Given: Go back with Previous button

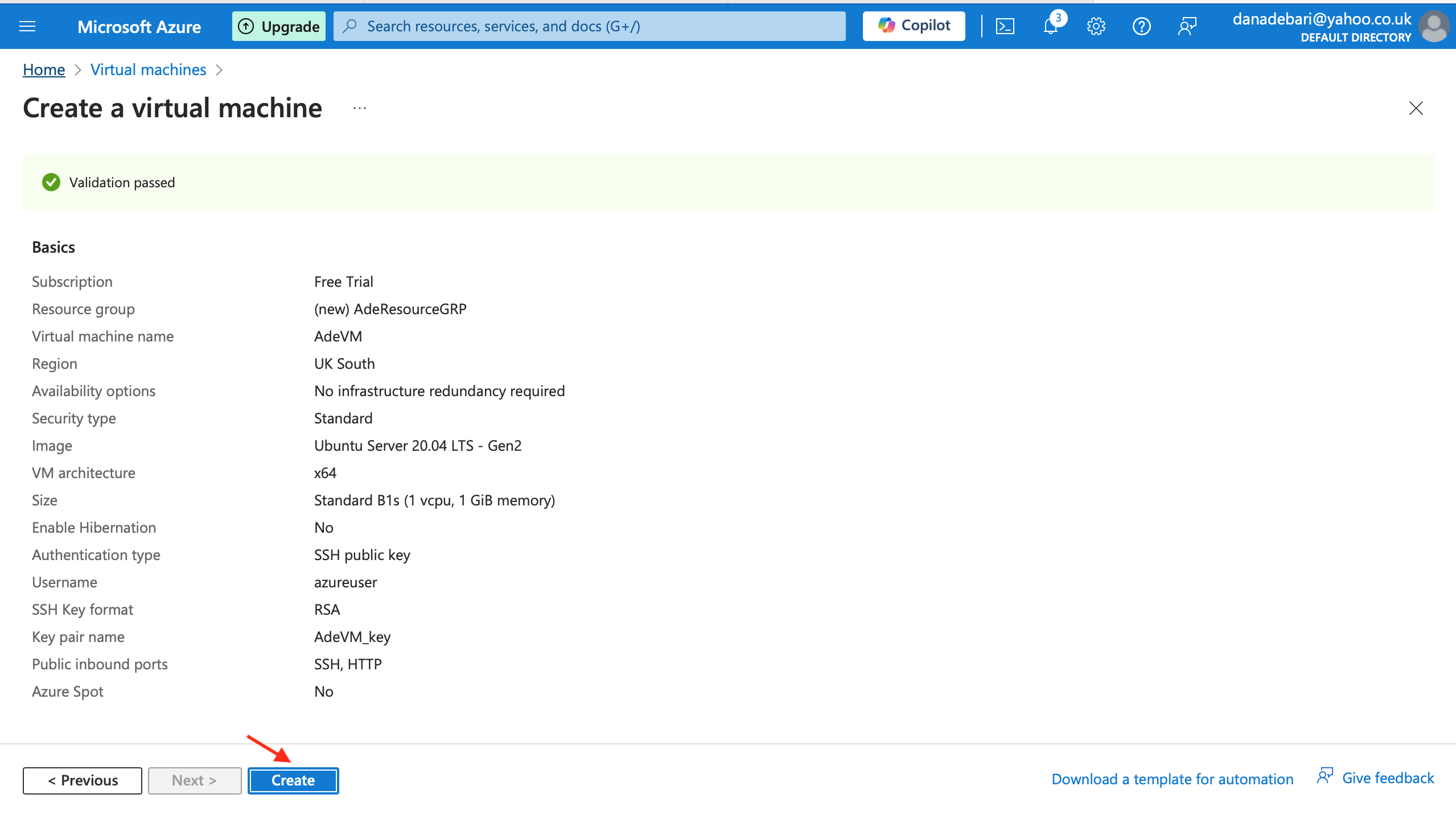Looking at the screenshot, I should pyautogui.click(x=83, y=780).
